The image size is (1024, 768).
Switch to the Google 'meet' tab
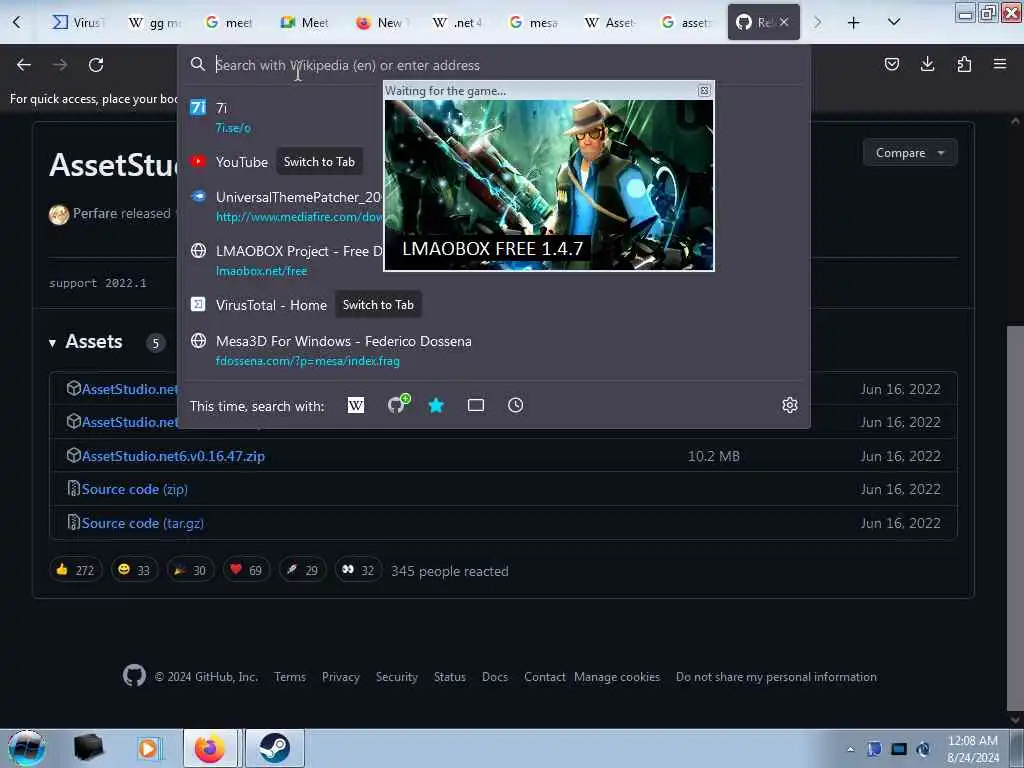[x=229, y=23]
